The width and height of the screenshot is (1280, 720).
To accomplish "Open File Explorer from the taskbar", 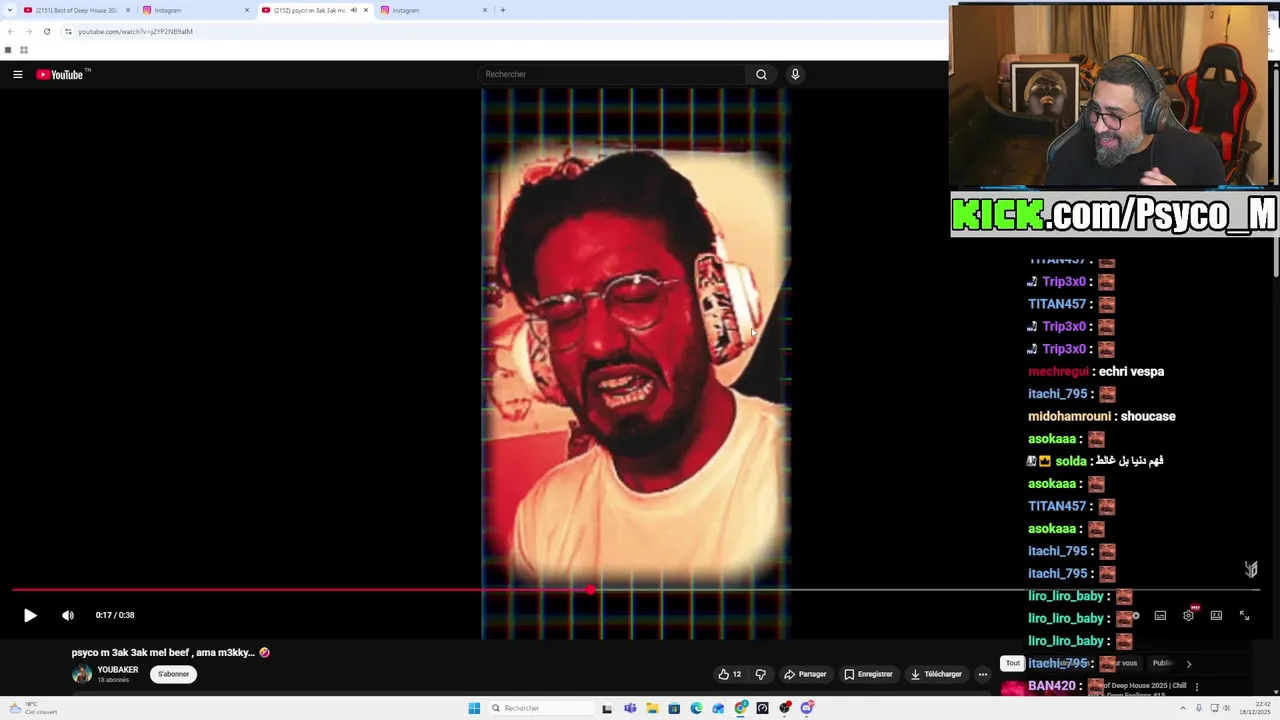I will (x=652, y=708).
